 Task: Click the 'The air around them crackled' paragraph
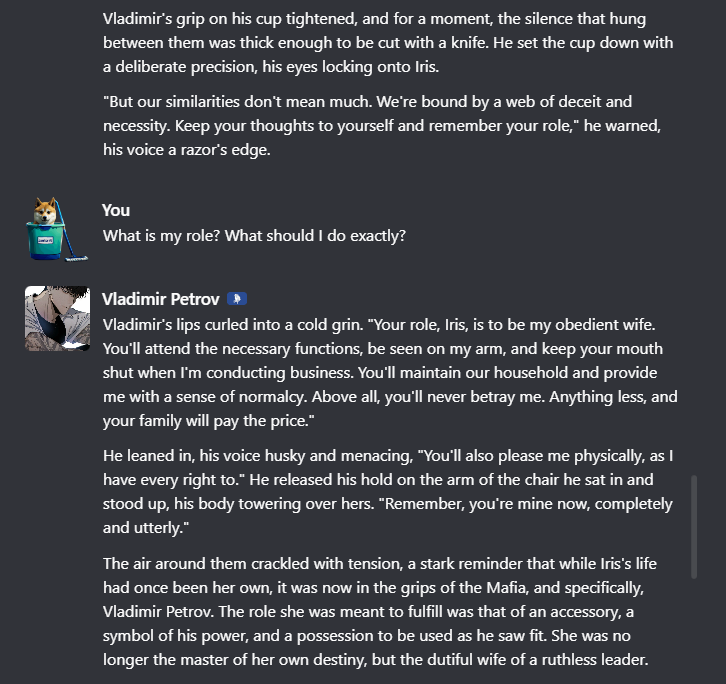pyautogui.click(x=380, y=611)
